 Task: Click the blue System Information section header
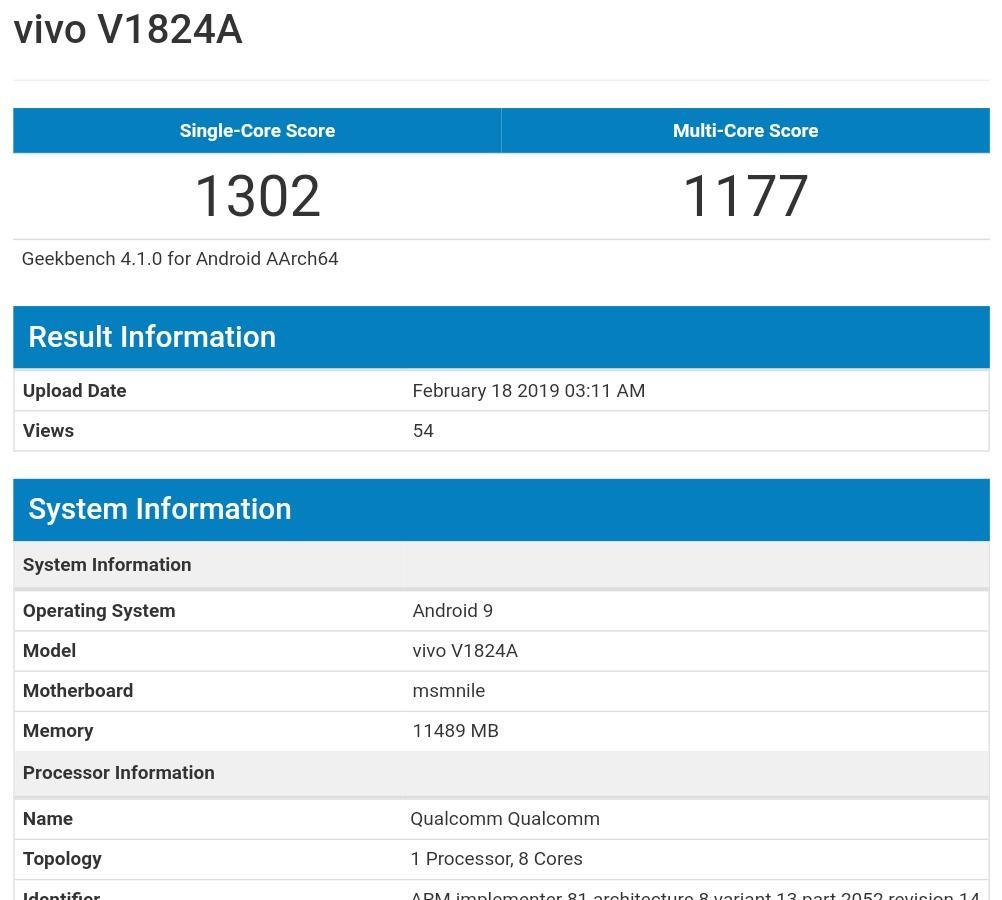tap(502, 509)
